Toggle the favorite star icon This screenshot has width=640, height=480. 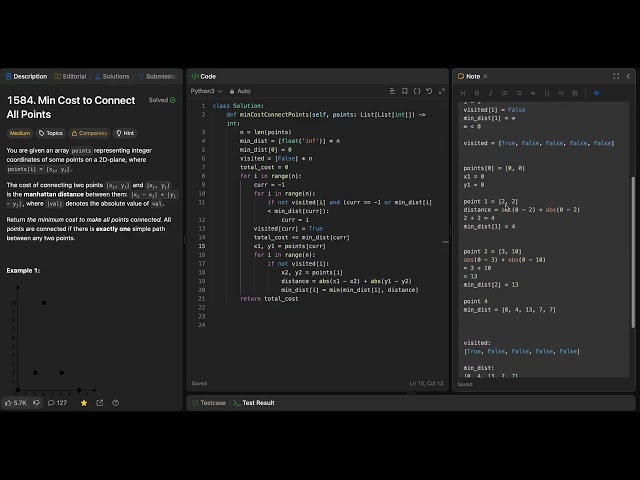coord(84,403)
